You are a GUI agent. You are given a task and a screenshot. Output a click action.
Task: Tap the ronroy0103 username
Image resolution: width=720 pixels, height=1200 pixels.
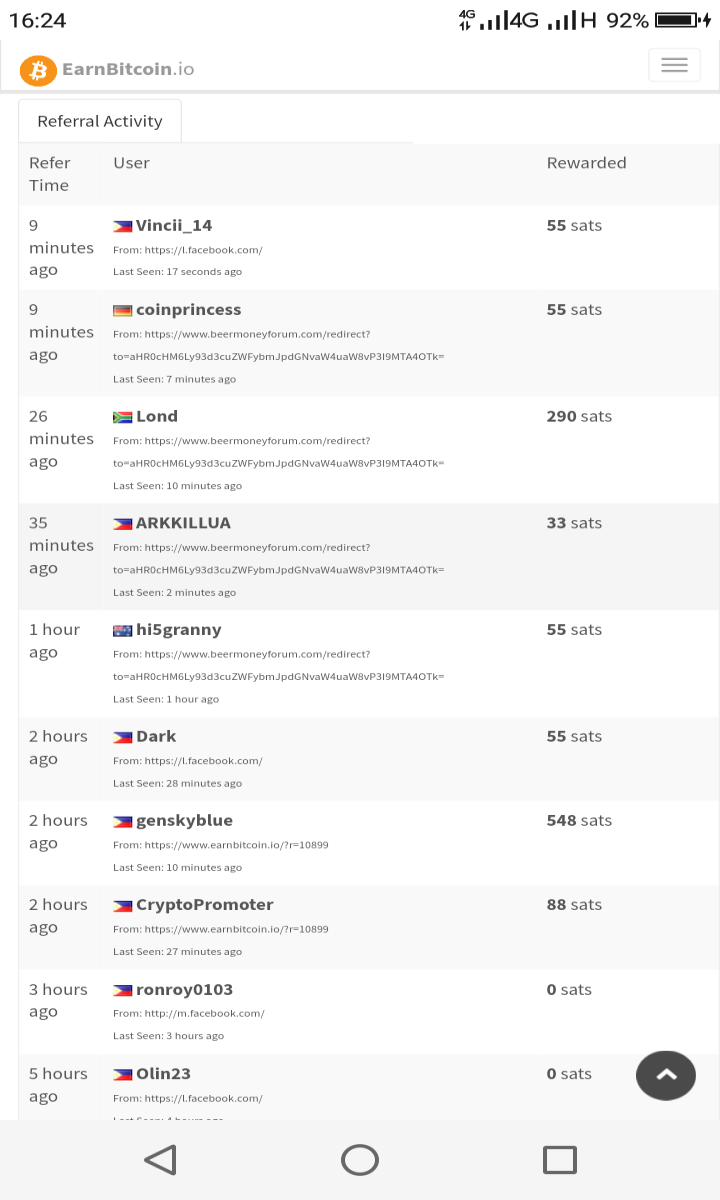(x=184, y=990)
